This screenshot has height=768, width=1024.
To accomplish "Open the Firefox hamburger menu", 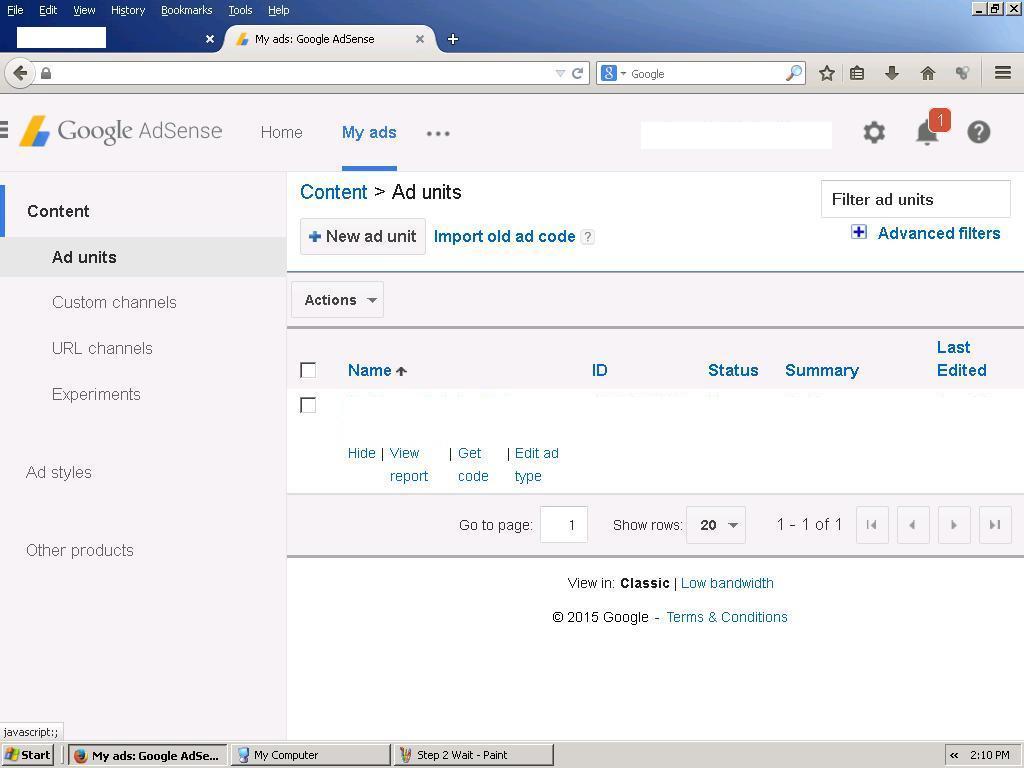I will 1003,72.
